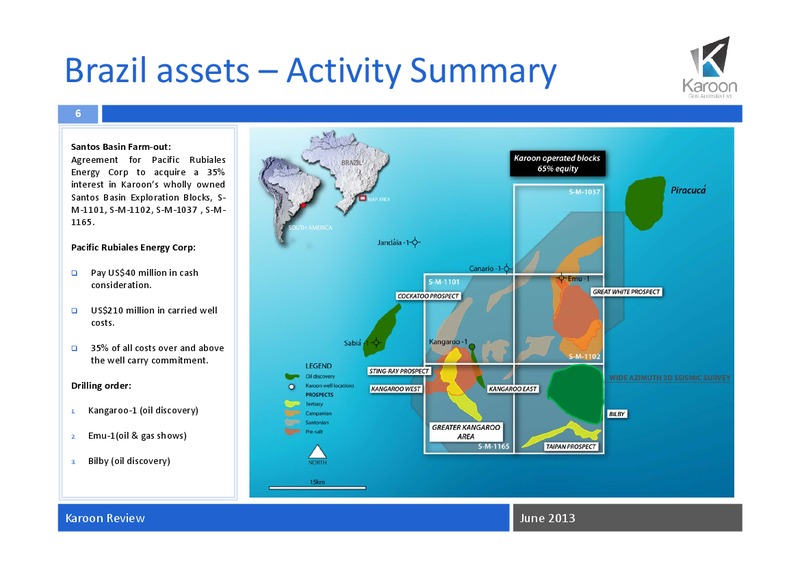800x566 pixels.
Task: Click the slide number 6 box
Action: [78, 113]
